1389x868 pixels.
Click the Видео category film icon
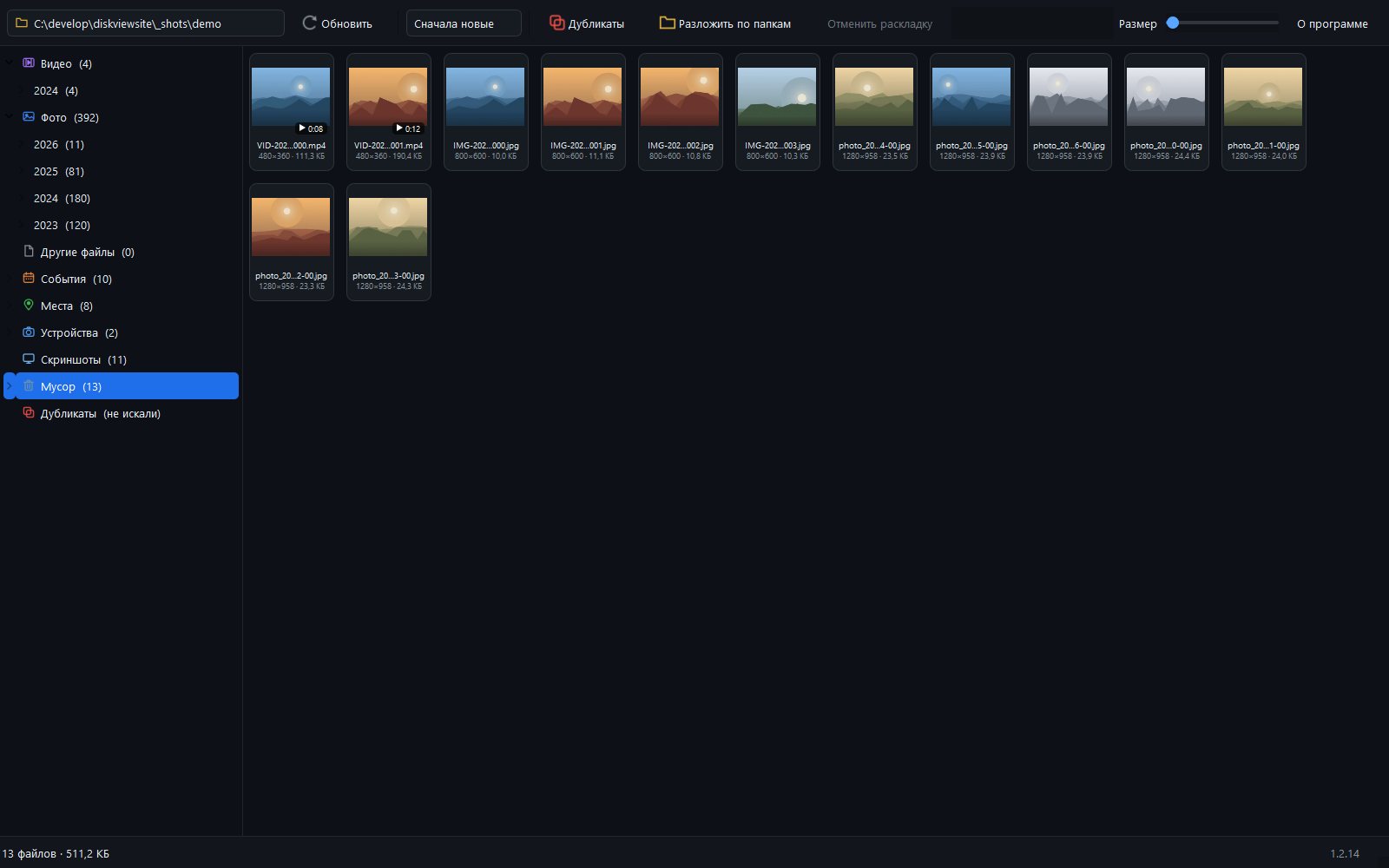point(29,62)
